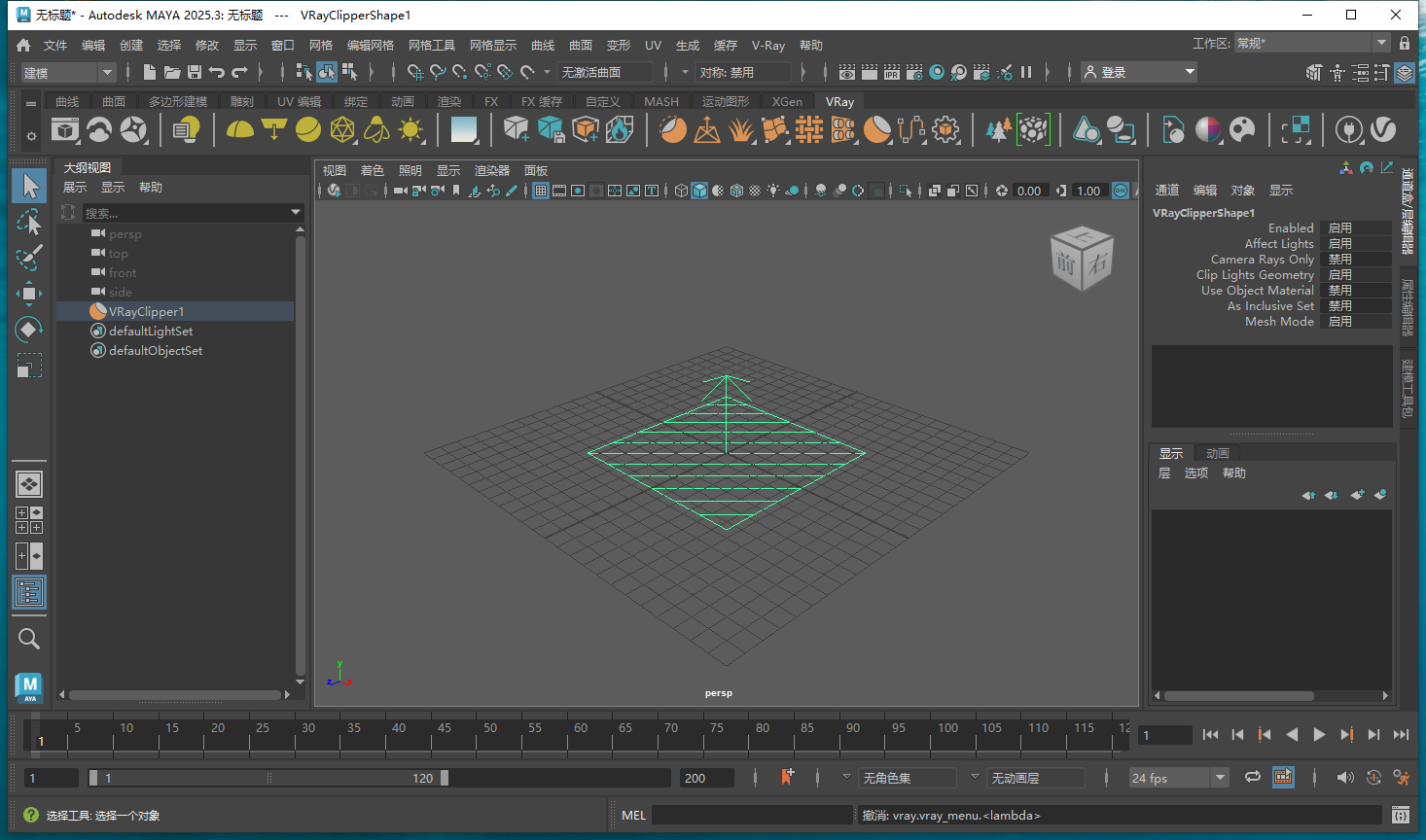Toggle wireframe shading in viewport toolbar
Screen dimensions: 1426x840
(x=681, y=191)
